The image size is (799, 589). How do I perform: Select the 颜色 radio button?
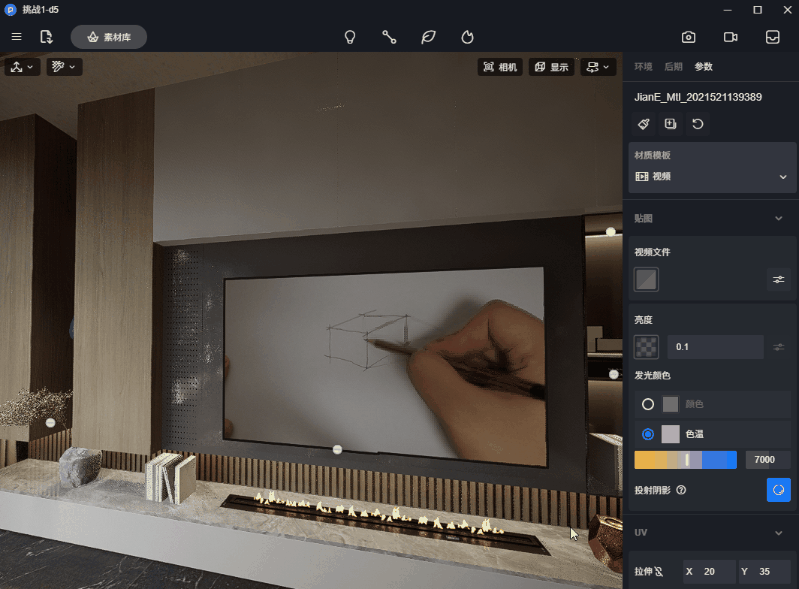click(648, 404)
